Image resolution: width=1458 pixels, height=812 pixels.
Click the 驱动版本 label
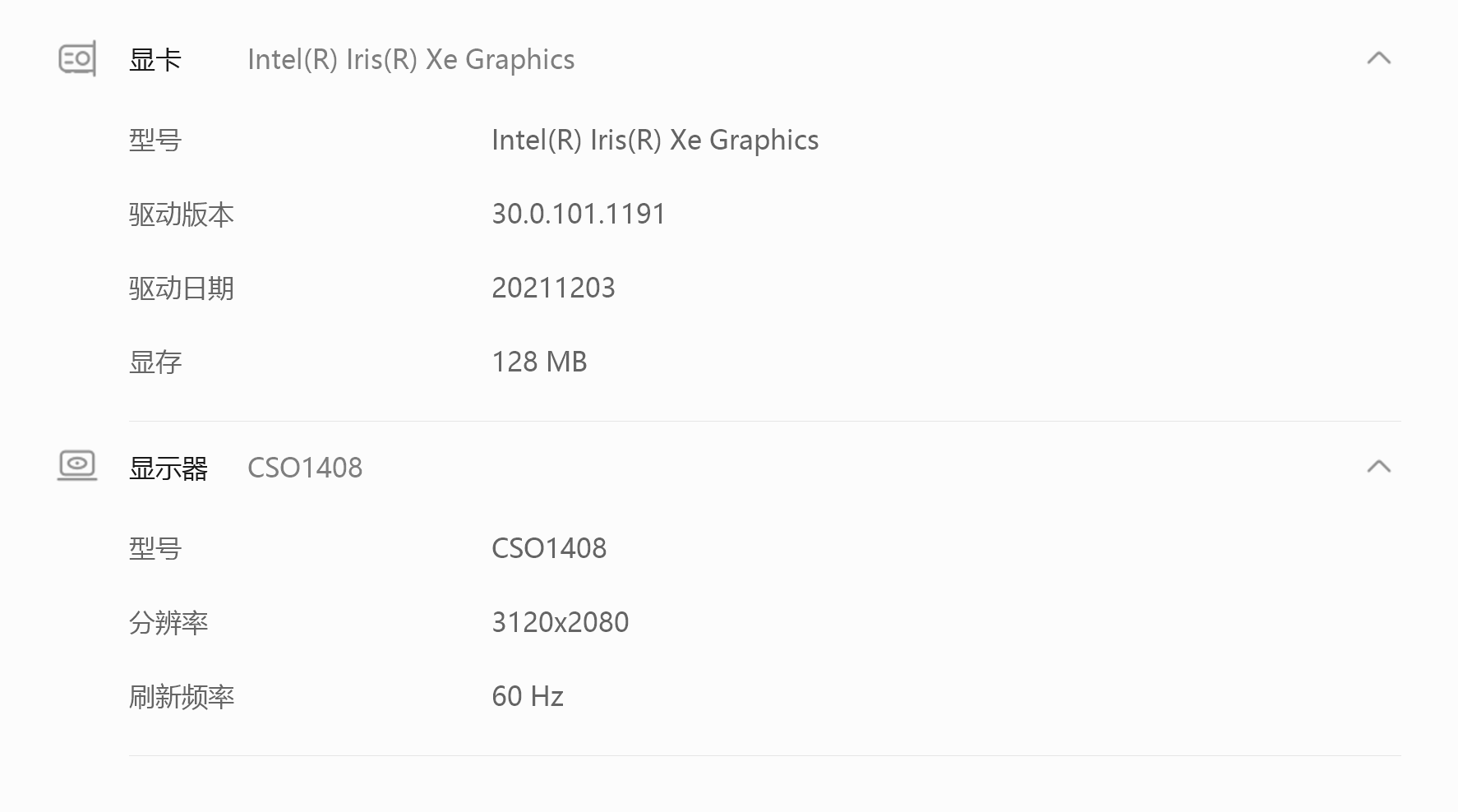coord(182,215)
